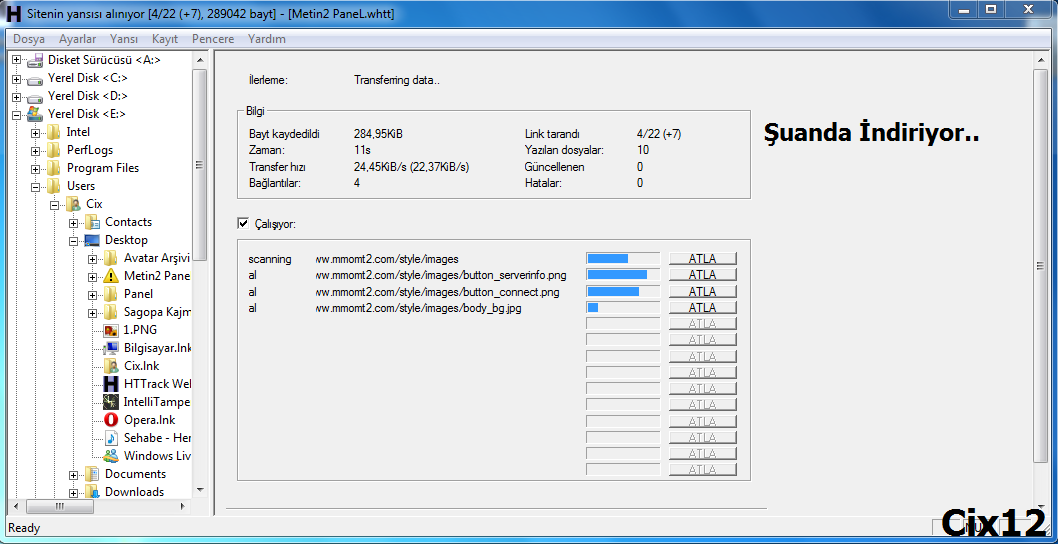Open the Yansı menu
The width and height of the screenshot is (1058, 544).
pyautogui.click(x=124, y=39)
